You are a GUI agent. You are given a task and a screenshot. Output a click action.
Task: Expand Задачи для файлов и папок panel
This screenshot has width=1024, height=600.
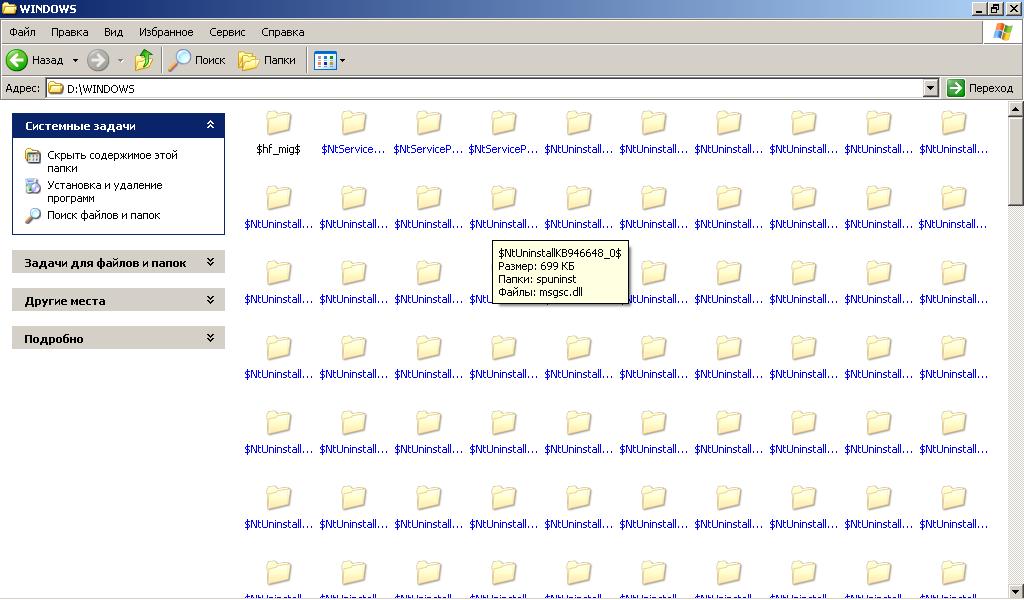point(210,262)
